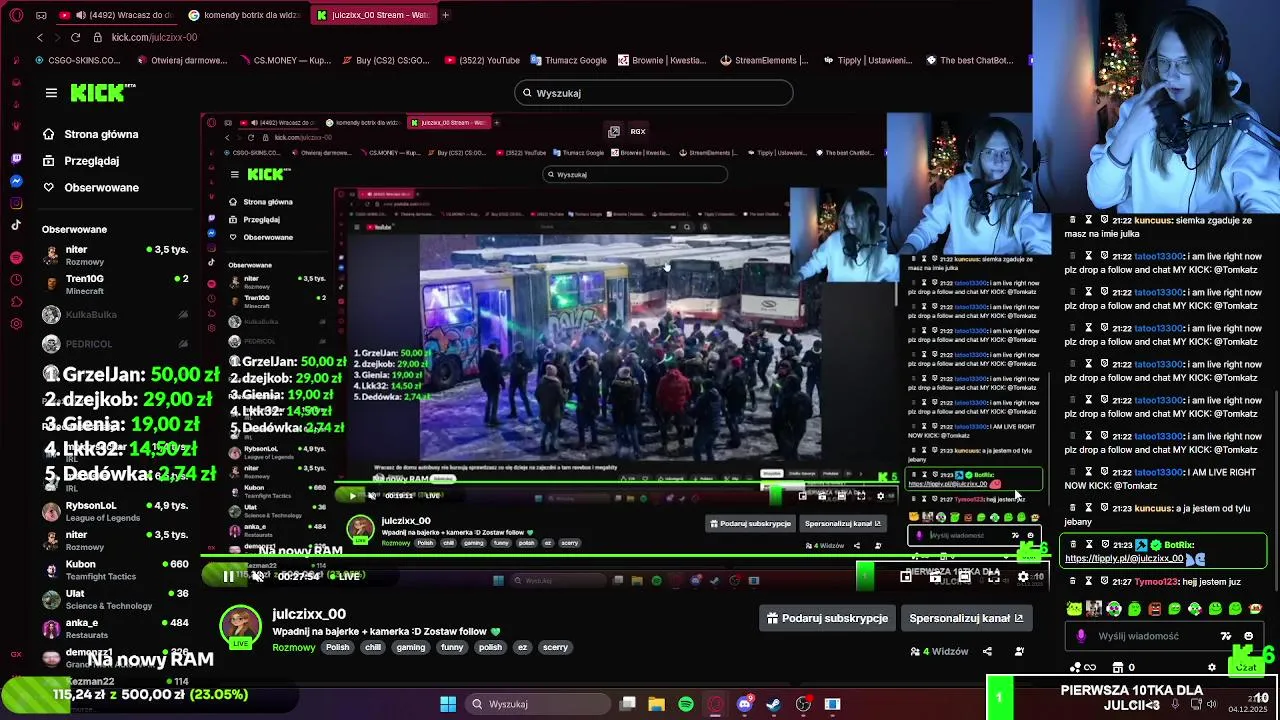Open KulkaBulka offline channel in sidebar
The width and height of the screenshot is (1280, 720).
(115, 315)
